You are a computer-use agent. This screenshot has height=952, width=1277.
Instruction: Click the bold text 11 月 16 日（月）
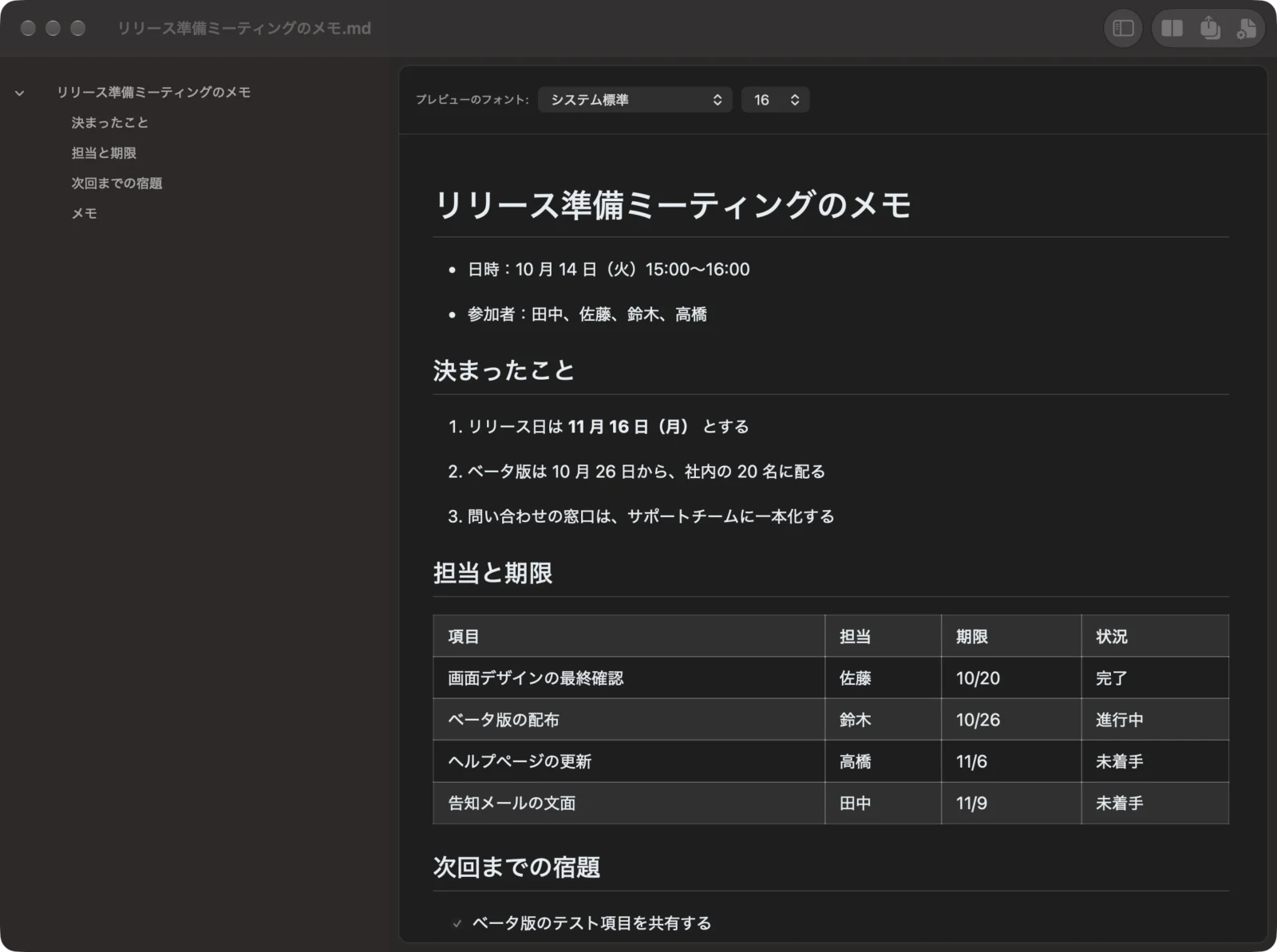click(628, 427)
